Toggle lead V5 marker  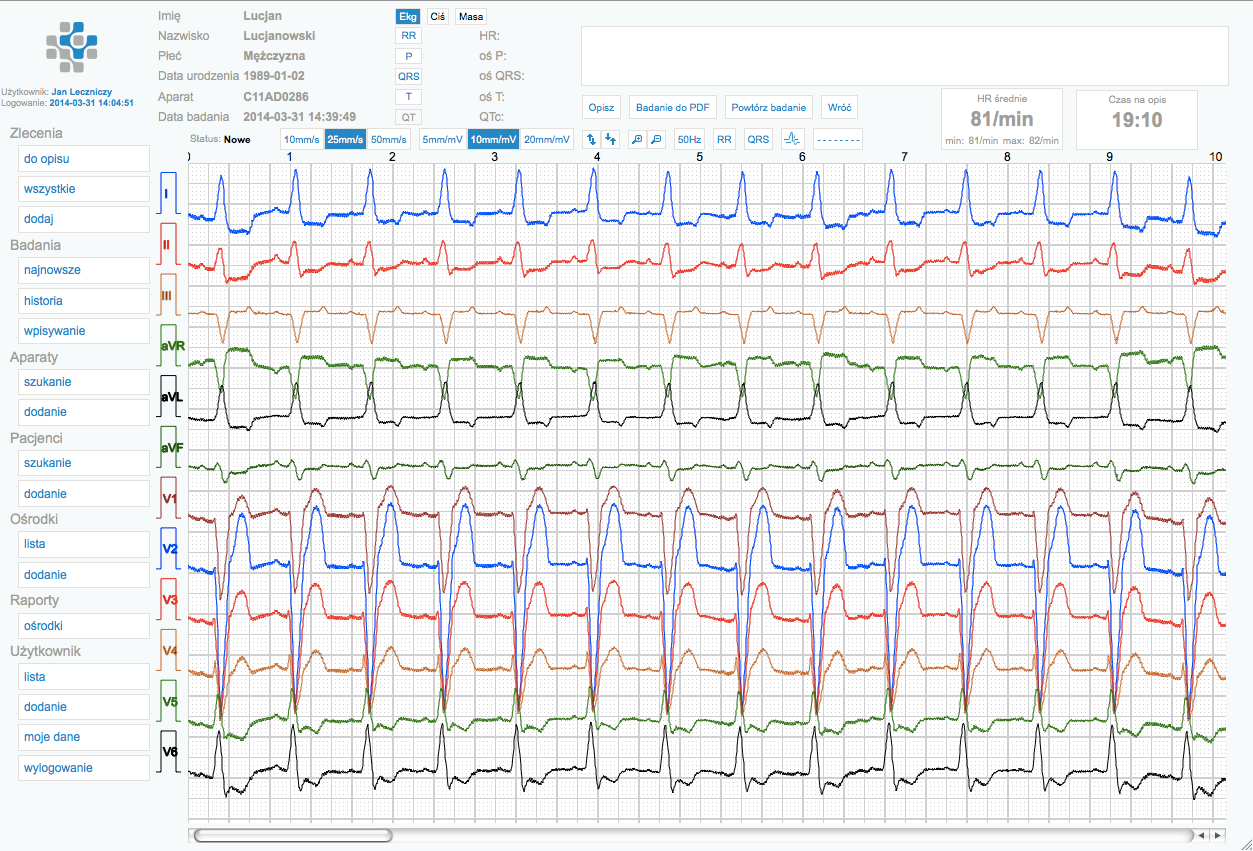pyautogui.click(x=168, y=702)
